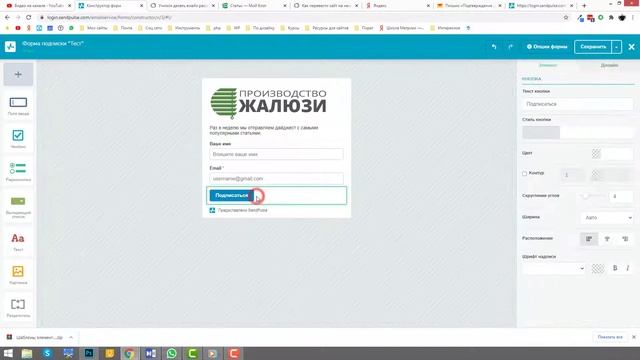The height and width of the screenshot is (360, 640).
Task: Open the width (Ширина) Авто dropdown
Action: (x=607, y=218)
